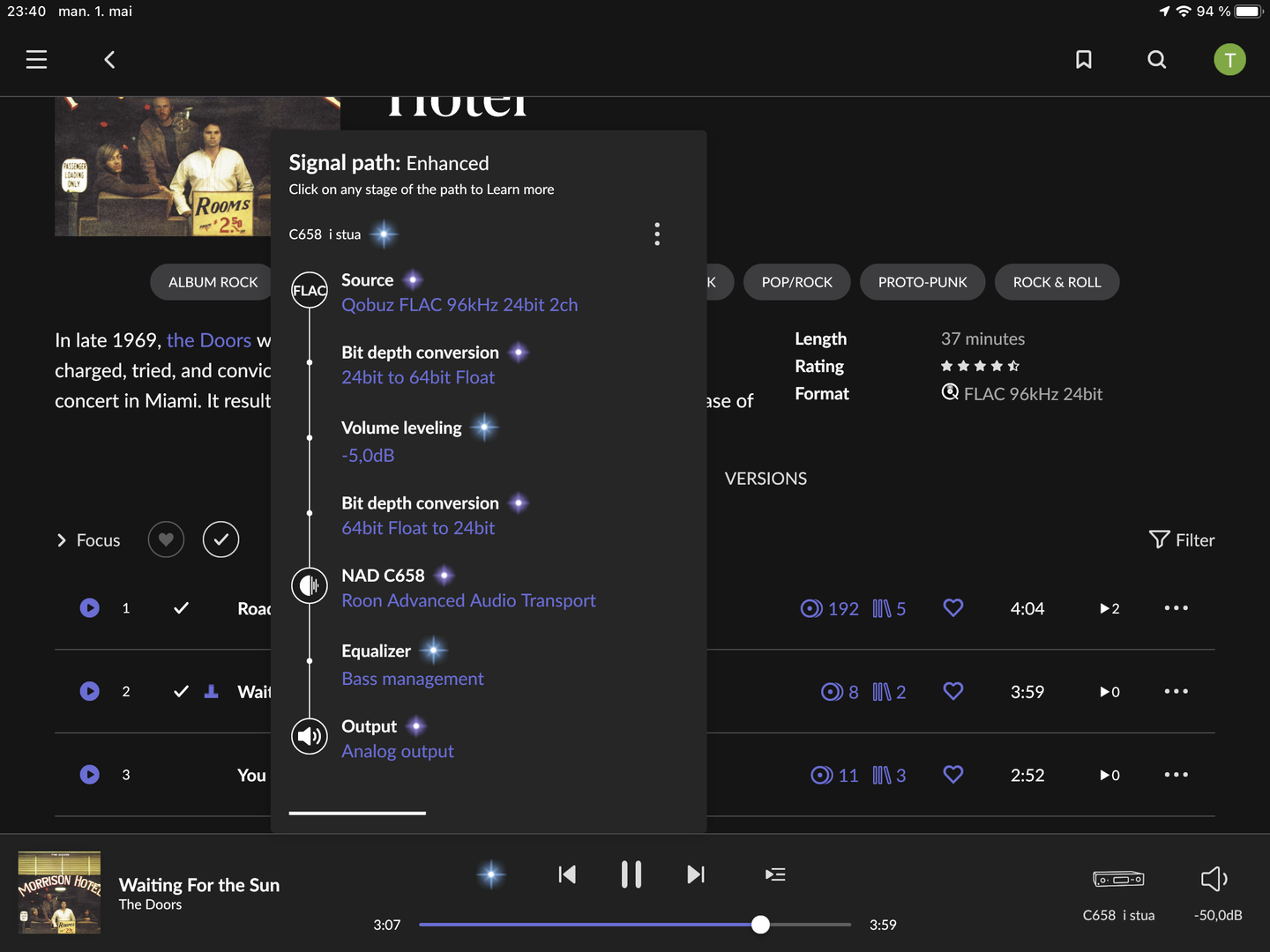Play track 2 using its play button
Screen dimensions: 1270x952
point(90,691)
